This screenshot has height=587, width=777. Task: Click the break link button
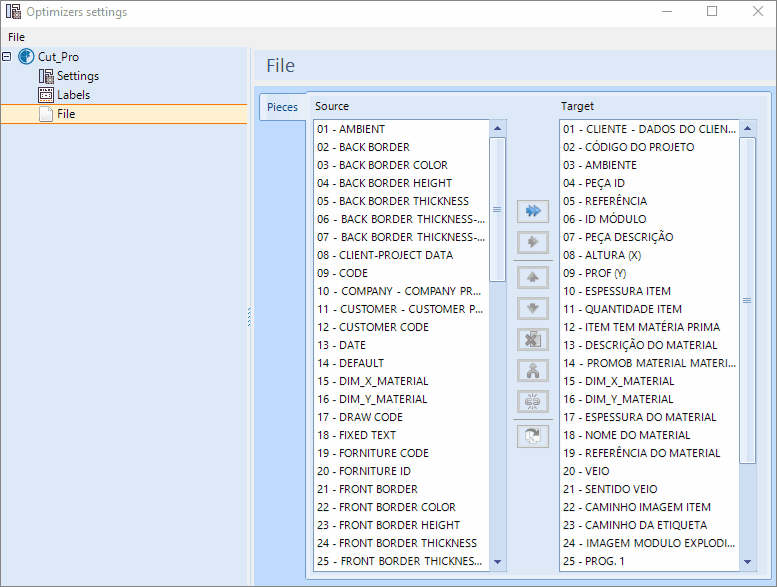(x=533, y=402)
